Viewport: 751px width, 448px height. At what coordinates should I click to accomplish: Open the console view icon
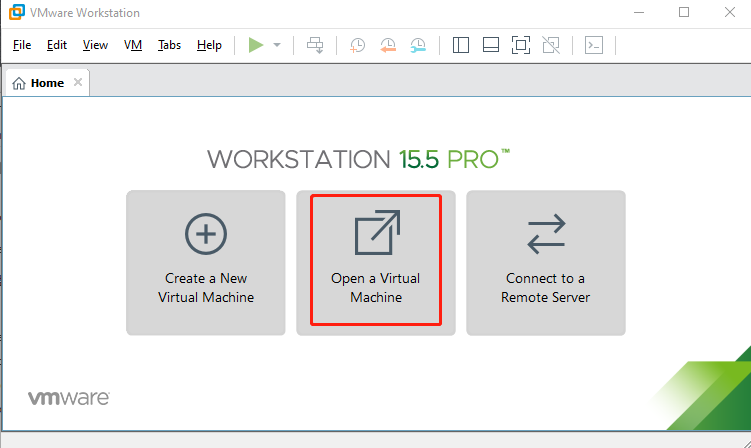tap(594, 45)
